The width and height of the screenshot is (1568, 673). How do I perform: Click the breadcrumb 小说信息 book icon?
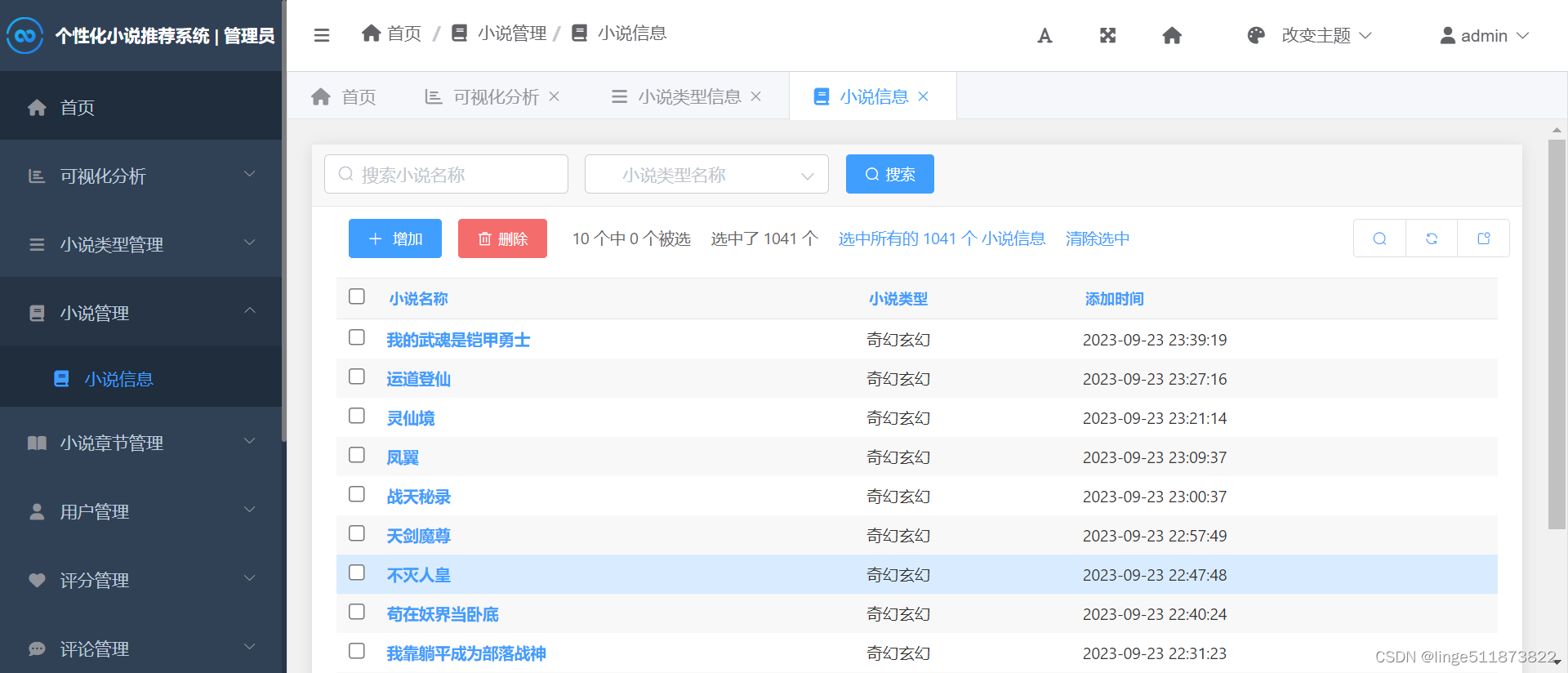point(579,33)
